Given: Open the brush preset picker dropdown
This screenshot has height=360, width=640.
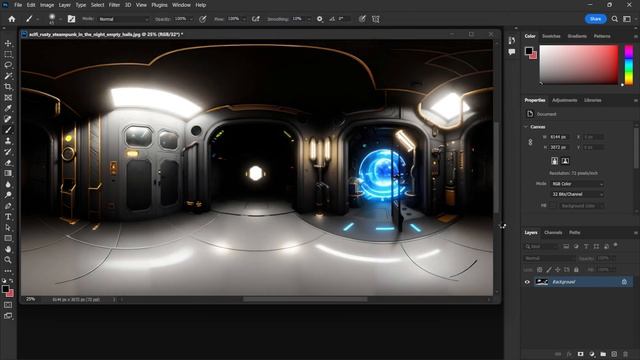Looking at the screenshot, I should [60, 19].
